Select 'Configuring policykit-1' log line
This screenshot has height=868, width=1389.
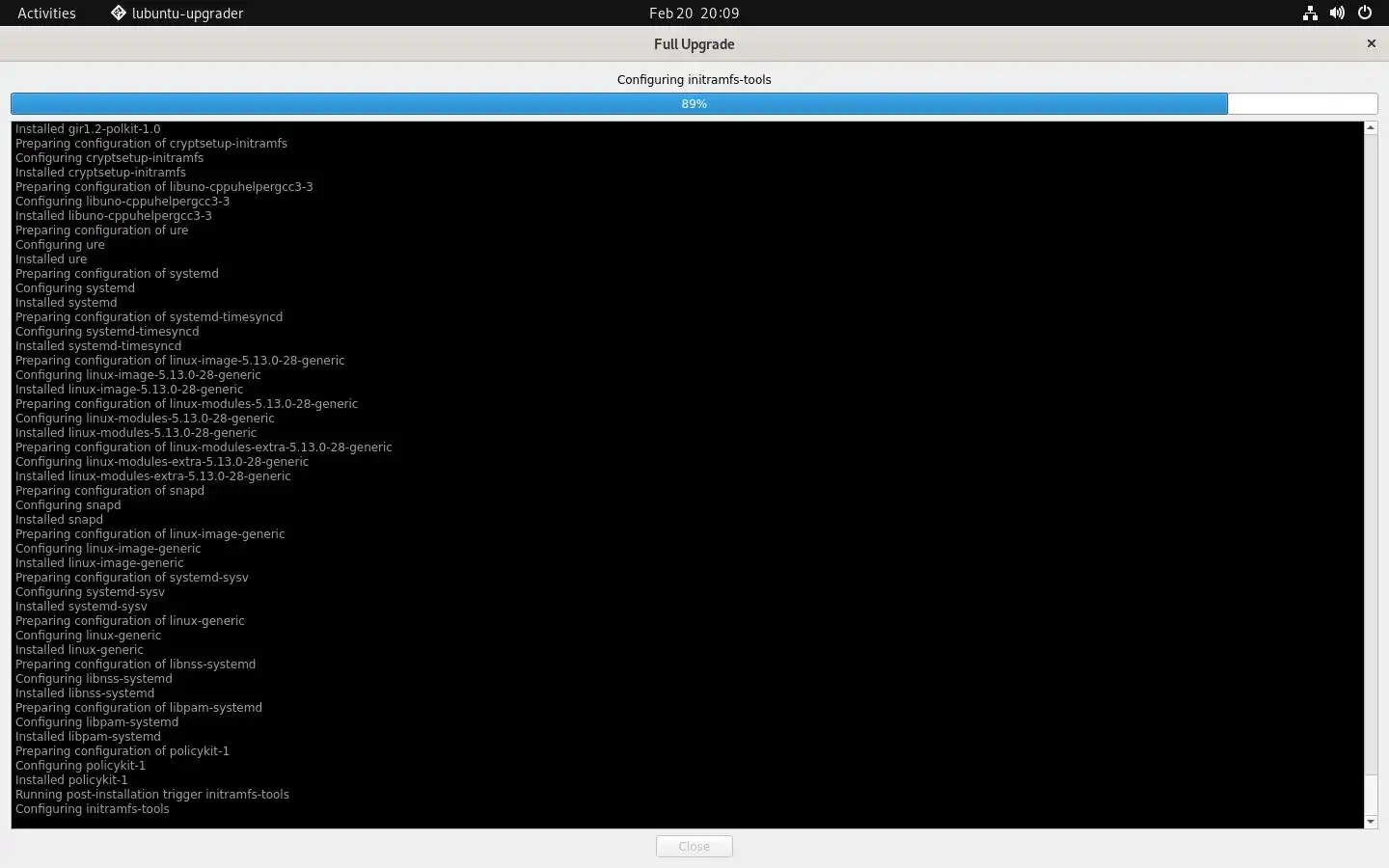click(80, 765)
